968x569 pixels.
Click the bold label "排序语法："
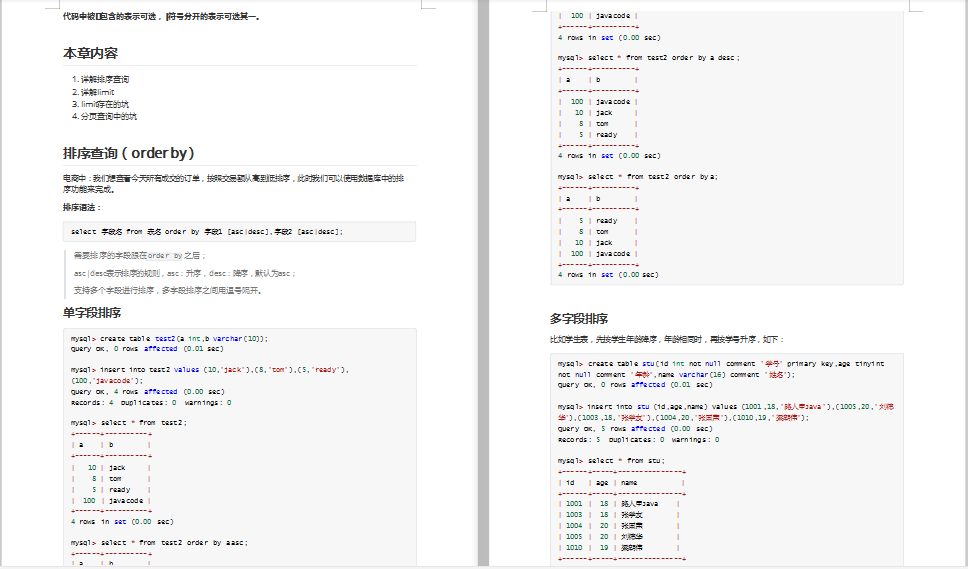(x=81, y=207)
